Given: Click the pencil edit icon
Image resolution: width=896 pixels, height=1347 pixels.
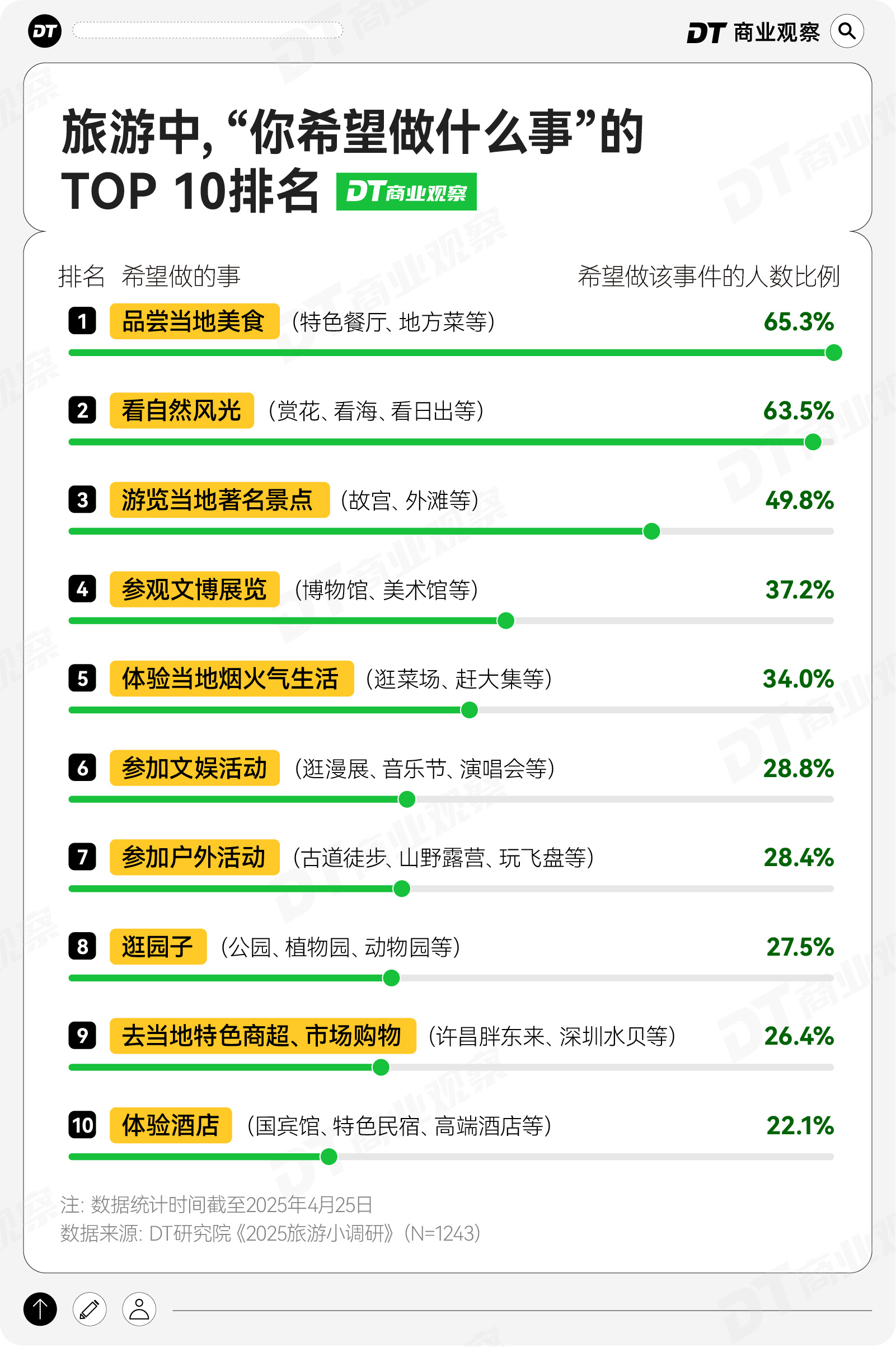Looking at the screenshot, I should click(x=90, y=1309).
